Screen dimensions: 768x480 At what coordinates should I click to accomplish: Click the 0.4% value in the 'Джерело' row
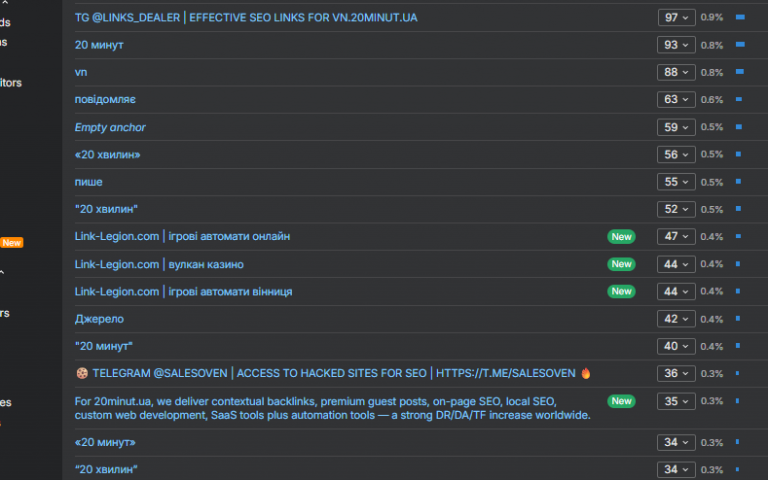[712, 319]
